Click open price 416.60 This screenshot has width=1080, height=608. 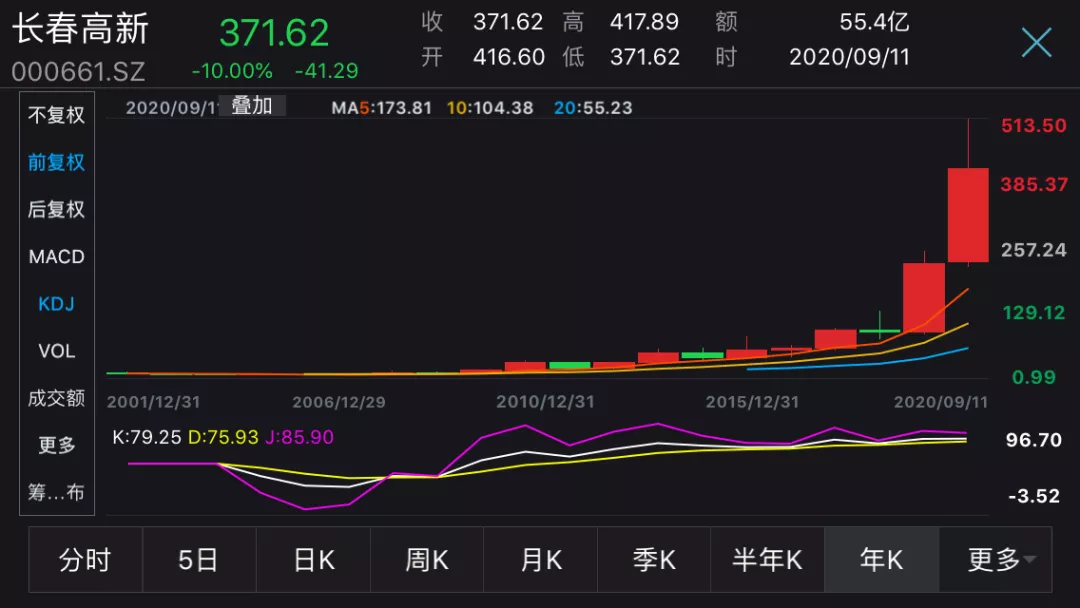point(509,56)
